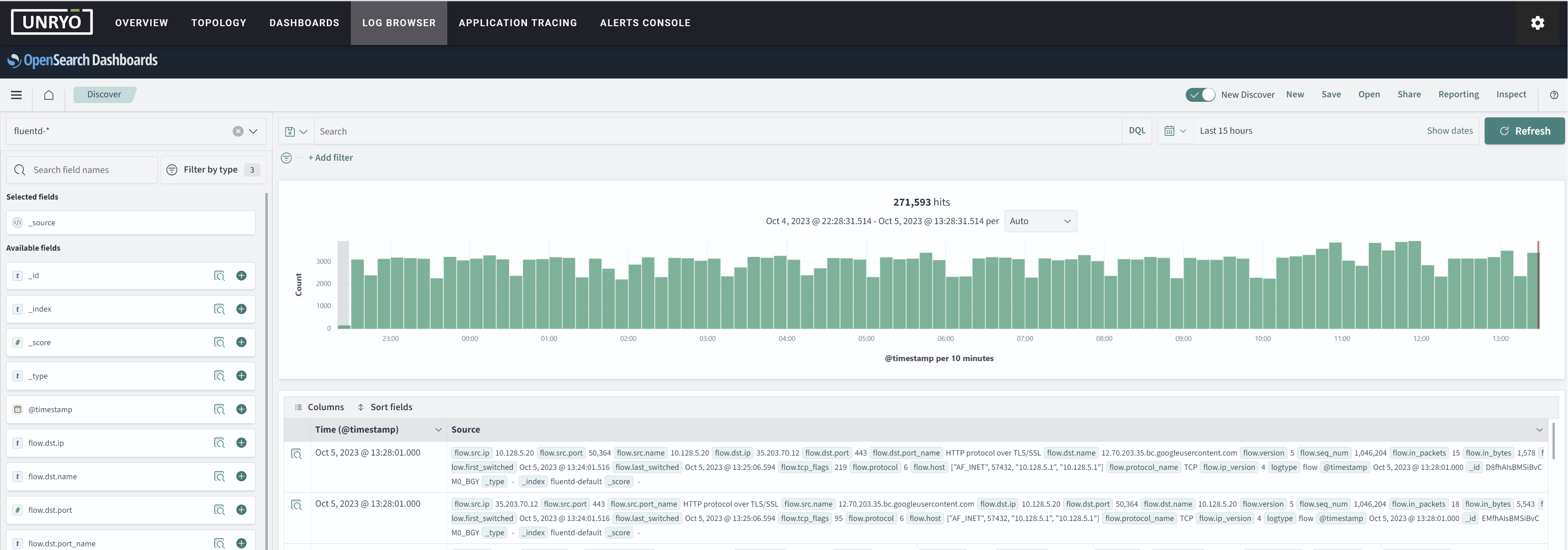Click the Refresh button

[x=1524, y=131]
